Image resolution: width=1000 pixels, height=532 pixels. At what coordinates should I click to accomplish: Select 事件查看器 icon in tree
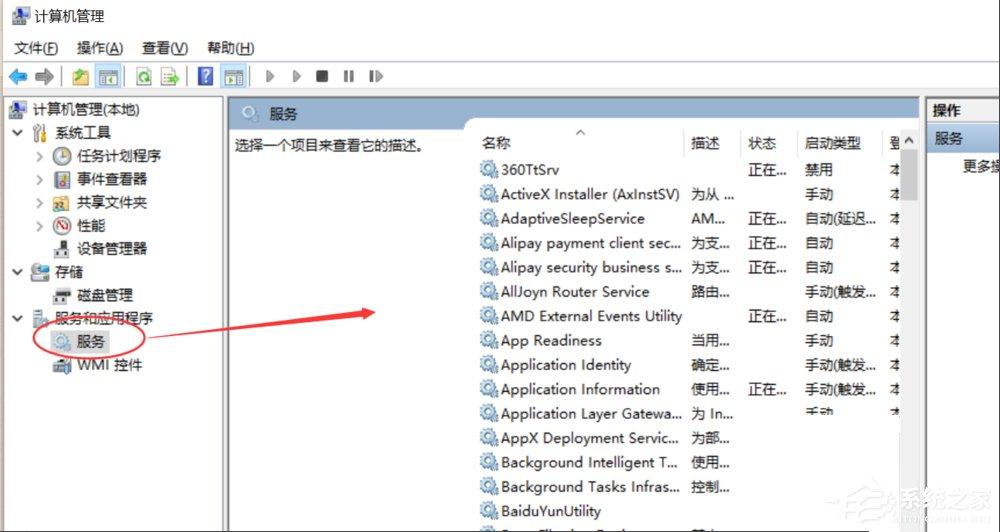coord(62,180)
